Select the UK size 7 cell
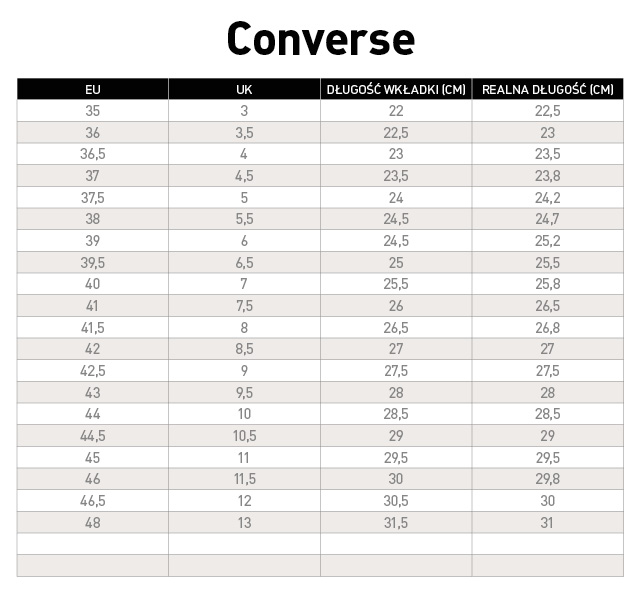Image resolution: width=641 pixels, height=595 pixels. click(244, 284)
